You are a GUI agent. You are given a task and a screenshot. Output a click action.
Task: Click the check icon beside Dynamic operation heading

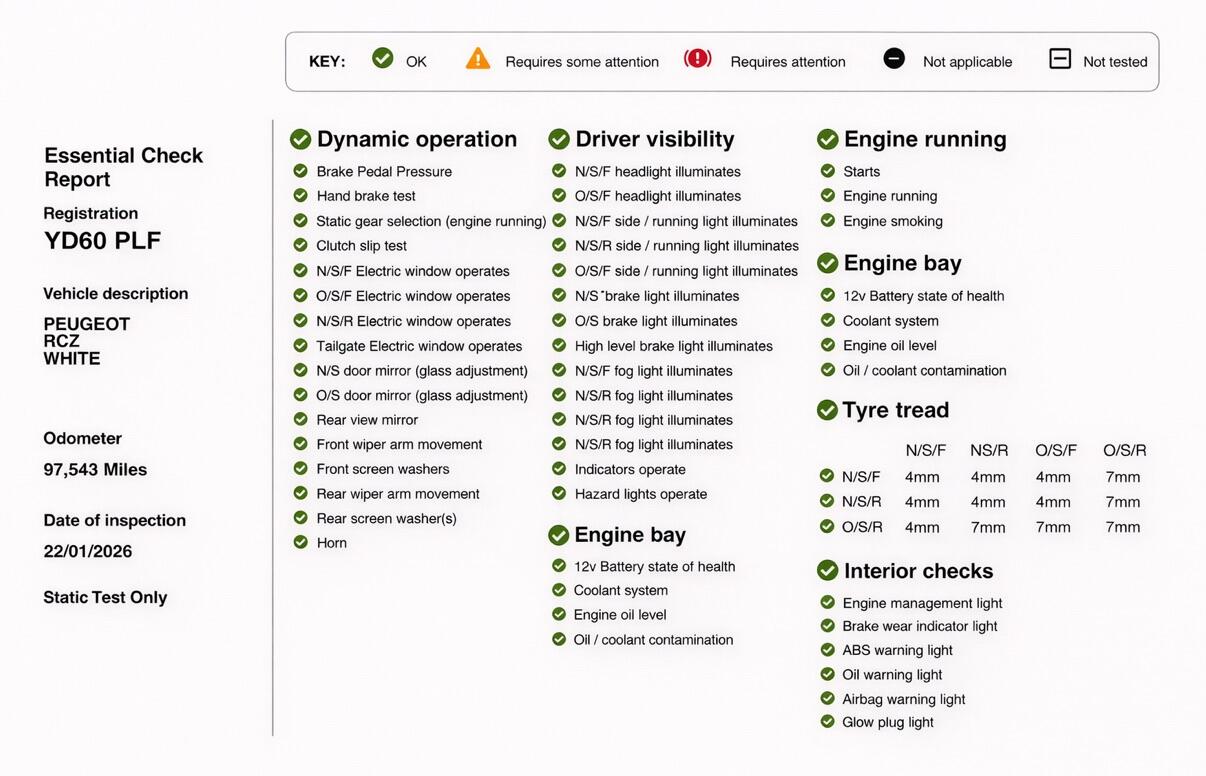click(300, 139)
